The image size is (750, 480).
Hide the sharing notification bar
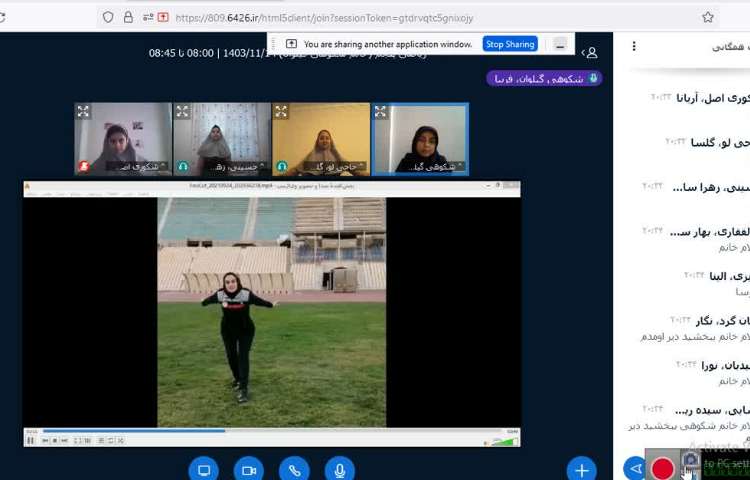560,44
